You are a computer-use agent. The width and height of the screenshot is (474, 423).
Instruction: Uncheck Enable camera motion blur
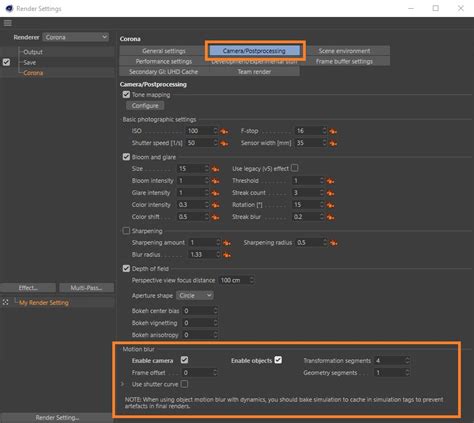[x=184, y=360]
